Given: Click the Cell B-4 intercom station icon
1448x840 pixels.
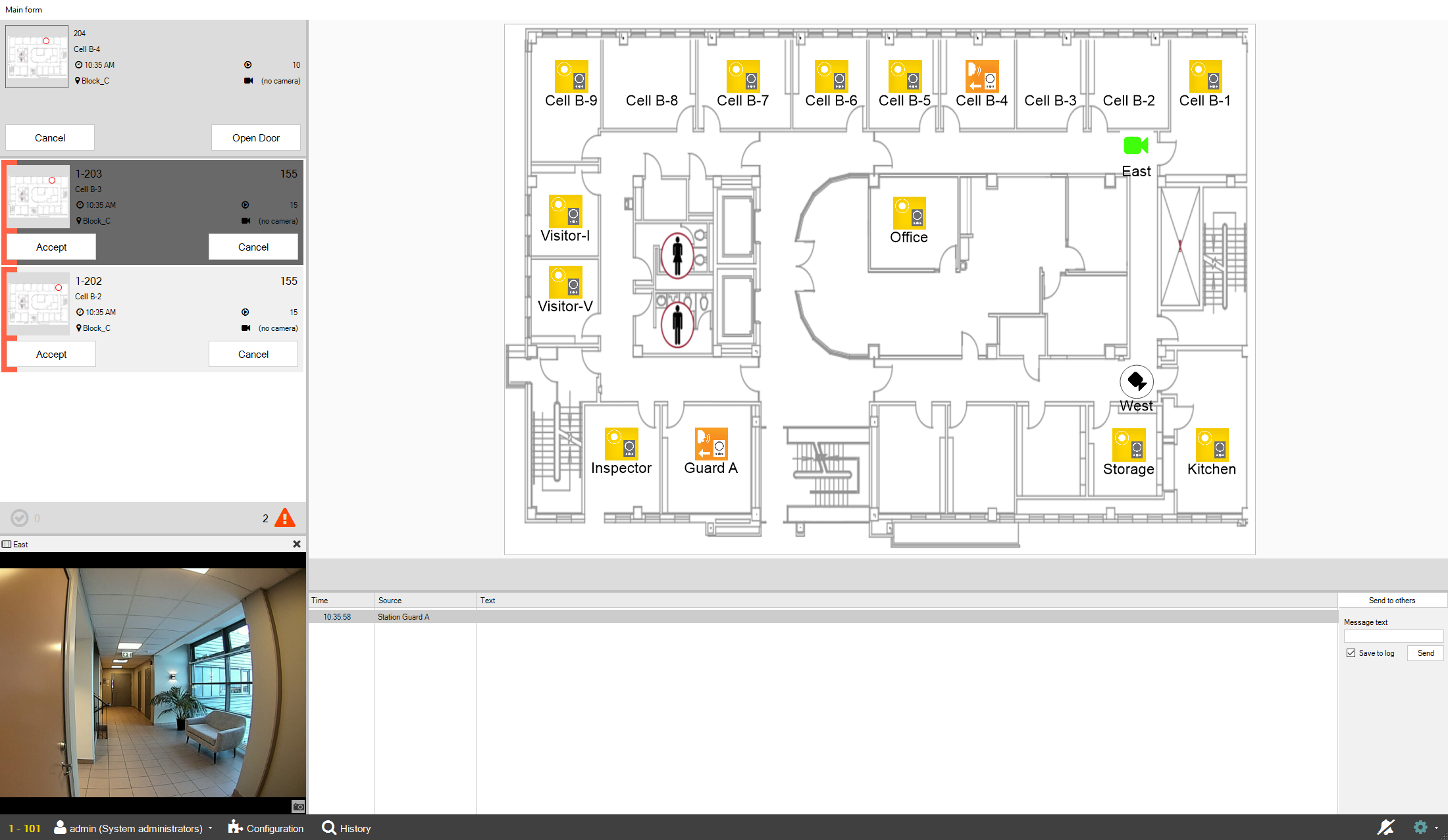Looking at the screenshot, I should tap(981, 76).
